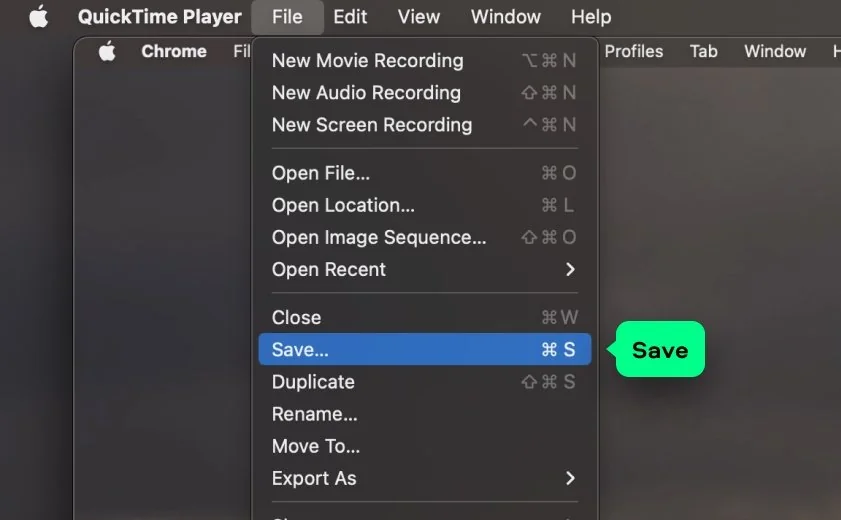Open the Window menu in QuickTime
This screenshot has height=520, width=841.
click(x=506, y=17)
